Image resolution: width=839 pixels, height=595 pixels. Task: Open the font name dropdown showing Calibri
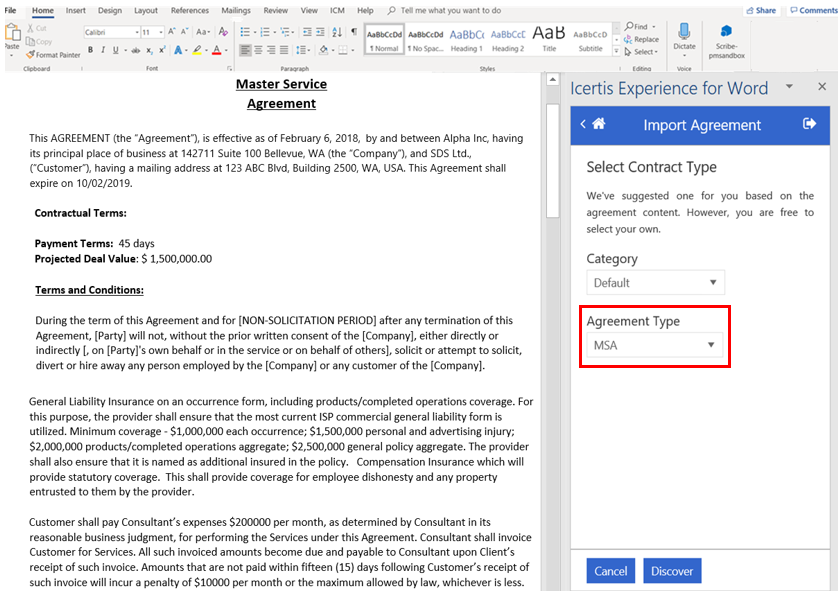tap(110, 32)
